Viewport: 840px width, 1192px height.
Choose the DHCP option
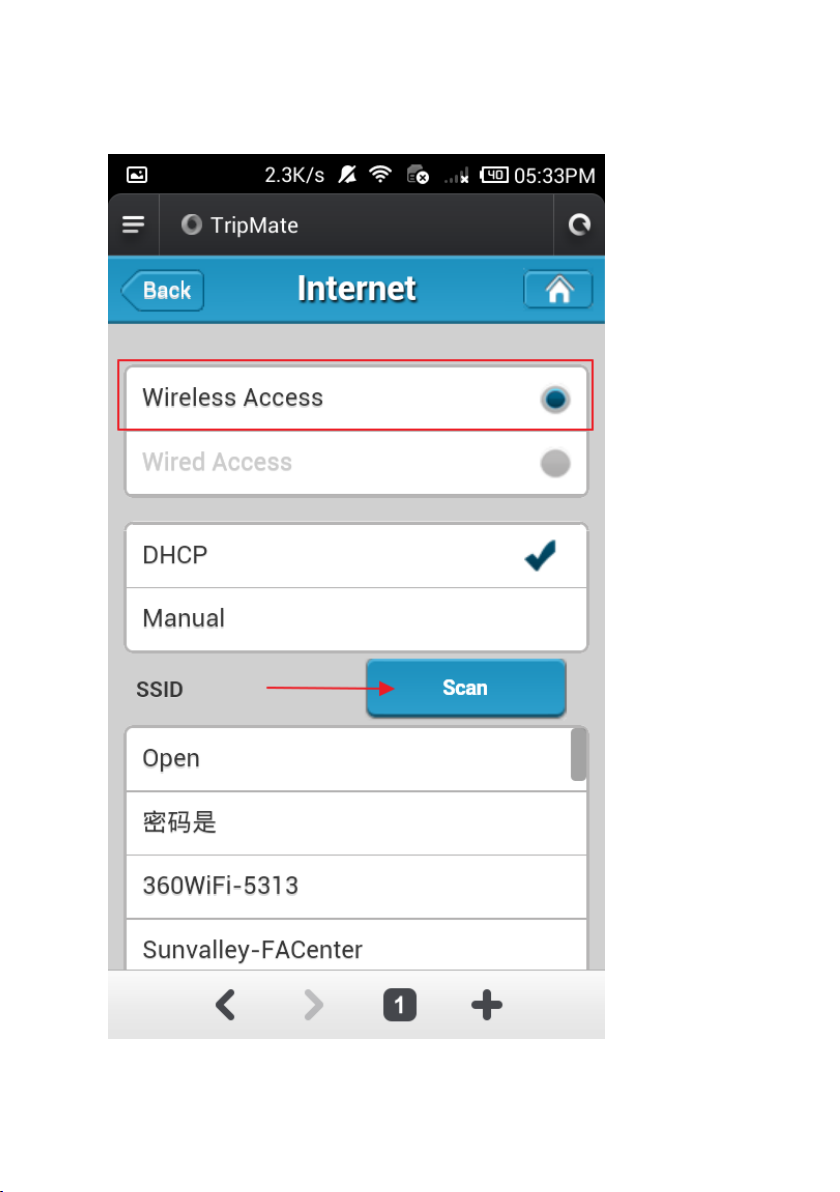357,555
